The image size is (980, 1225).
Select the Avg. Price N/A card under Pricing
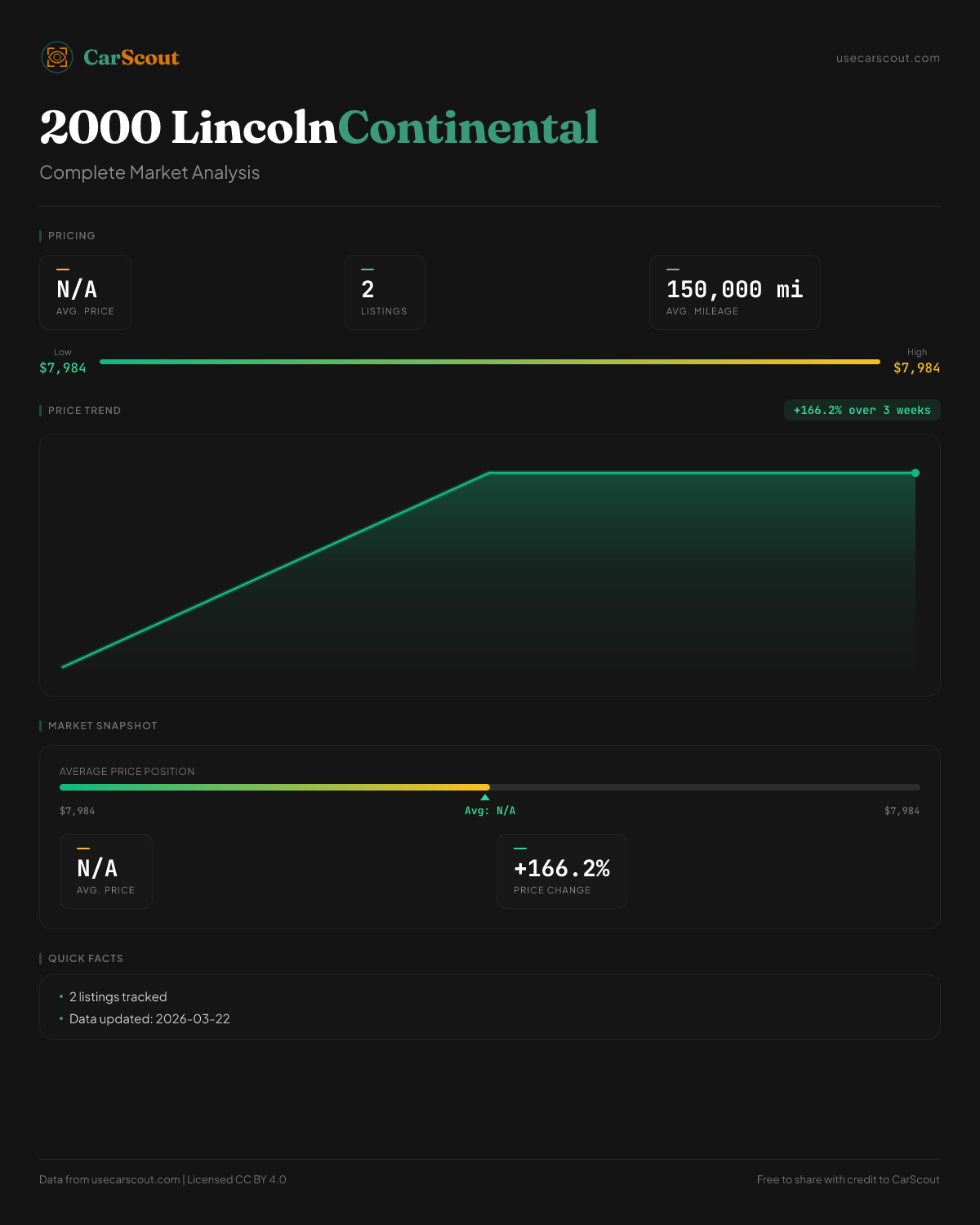(x=86, y=292)
